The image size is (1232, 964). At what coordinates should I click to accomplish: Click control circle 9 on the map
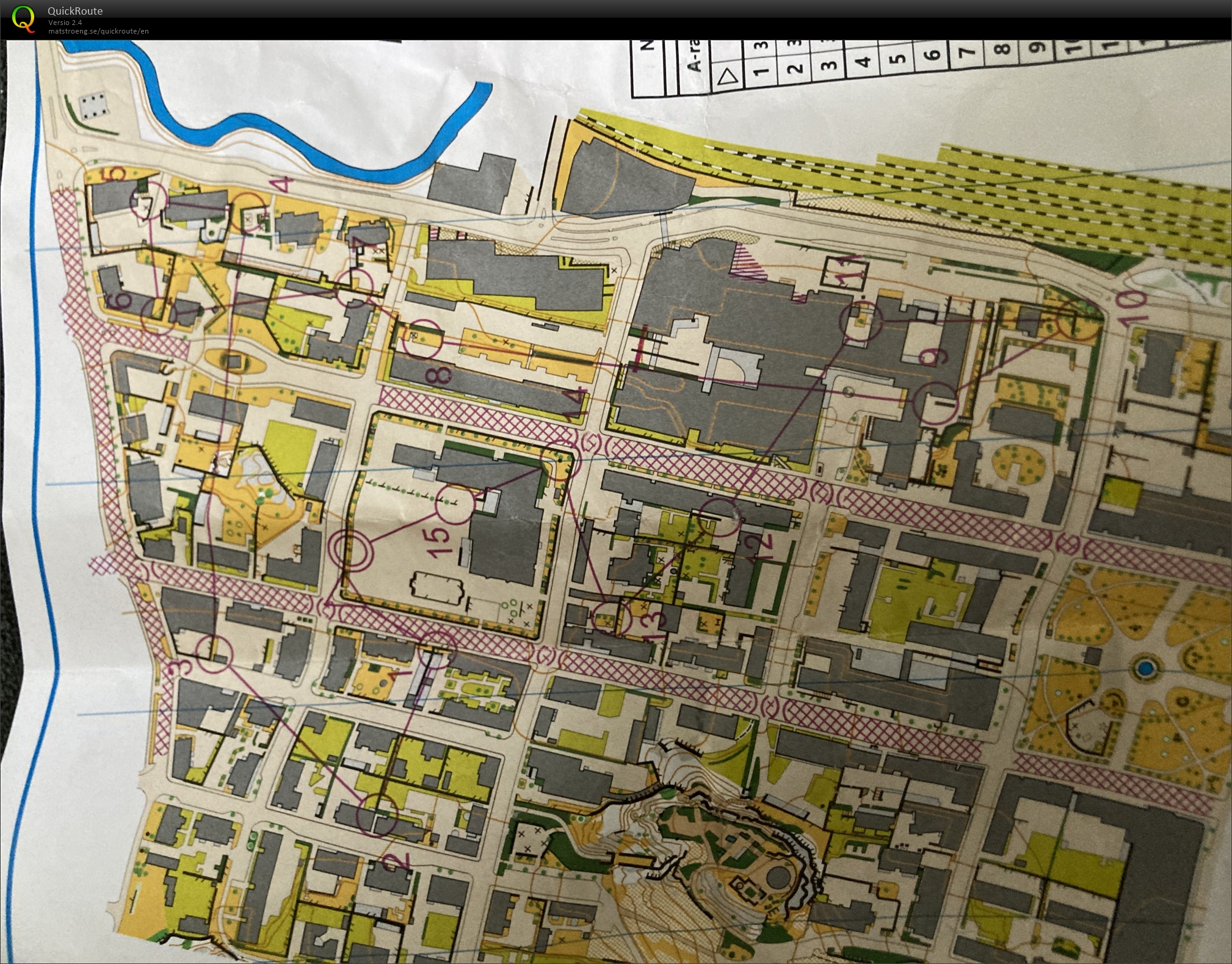pyautogui.click(x=936, y=404)
